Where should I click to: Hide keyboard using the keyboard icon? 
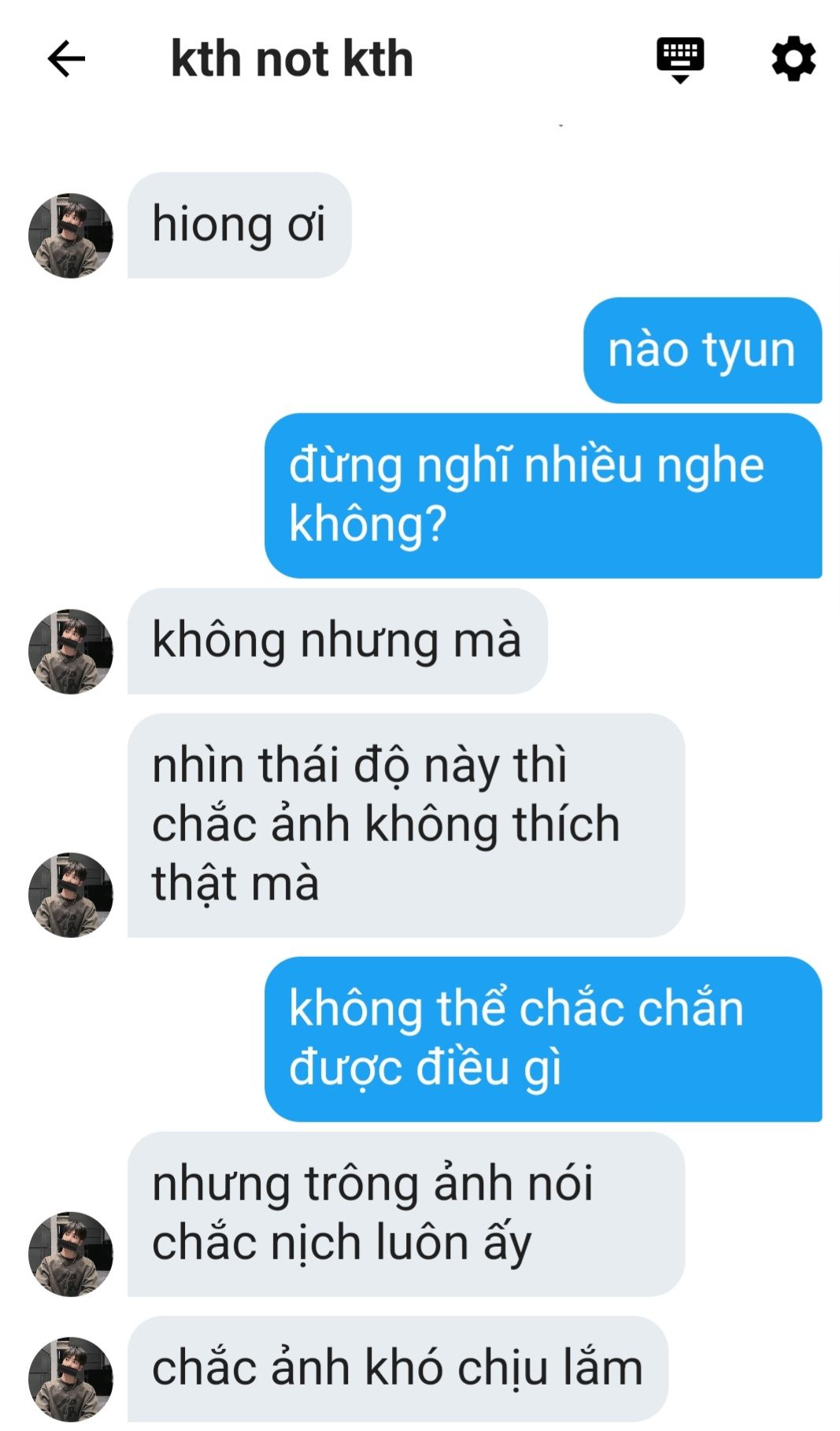click(680, 59)
